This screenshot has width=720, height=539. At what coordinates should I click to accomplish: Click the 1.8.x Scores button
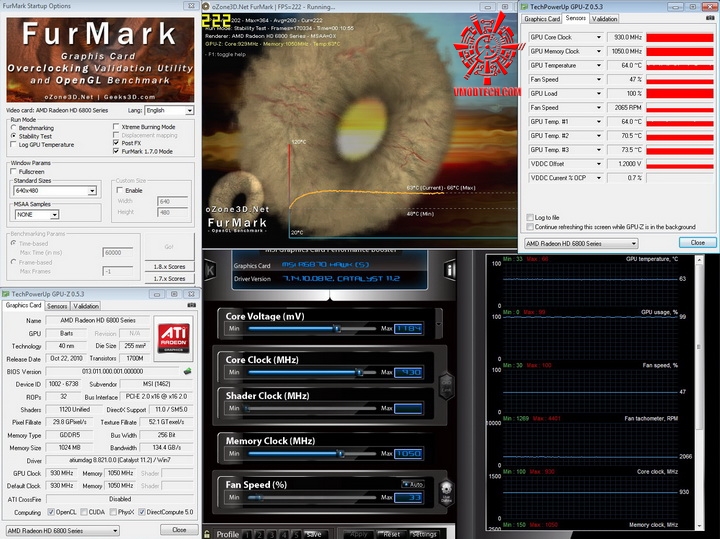click(169, 266)
